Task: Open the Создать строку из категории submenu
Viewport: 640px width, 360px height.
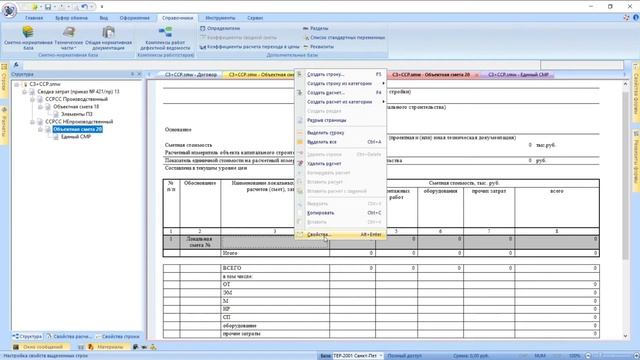Action: coord(340,84)
